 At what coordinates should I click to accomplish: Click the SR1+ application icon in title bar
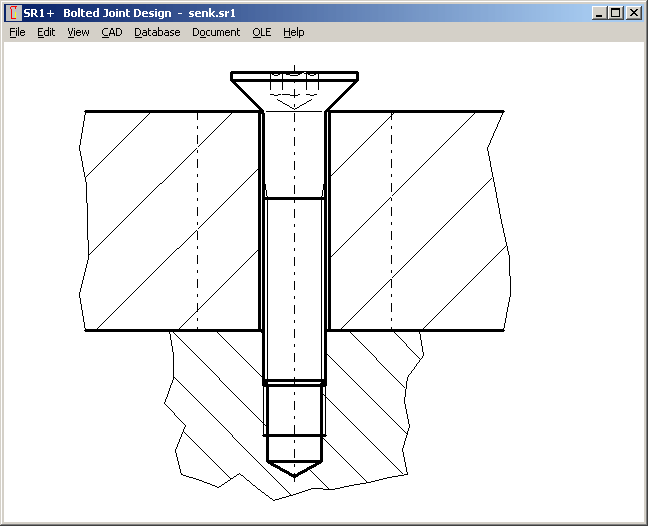point(13,13)
